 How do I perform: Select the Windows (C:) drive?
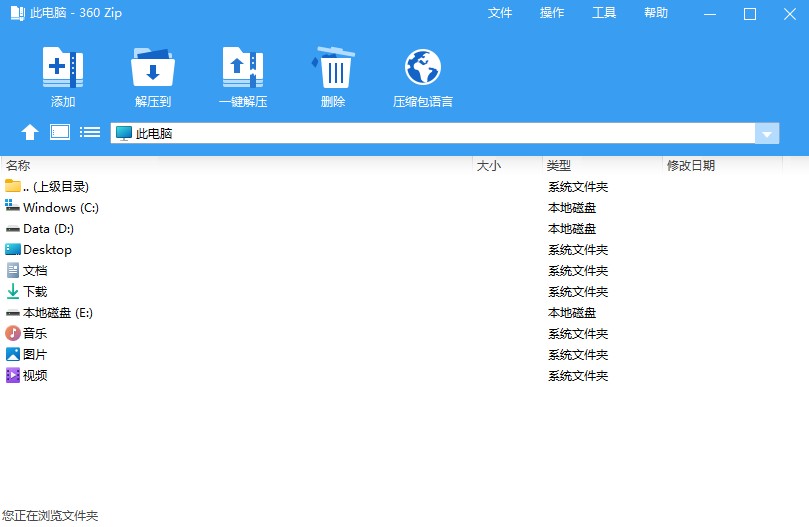click(x=60, y=208)
